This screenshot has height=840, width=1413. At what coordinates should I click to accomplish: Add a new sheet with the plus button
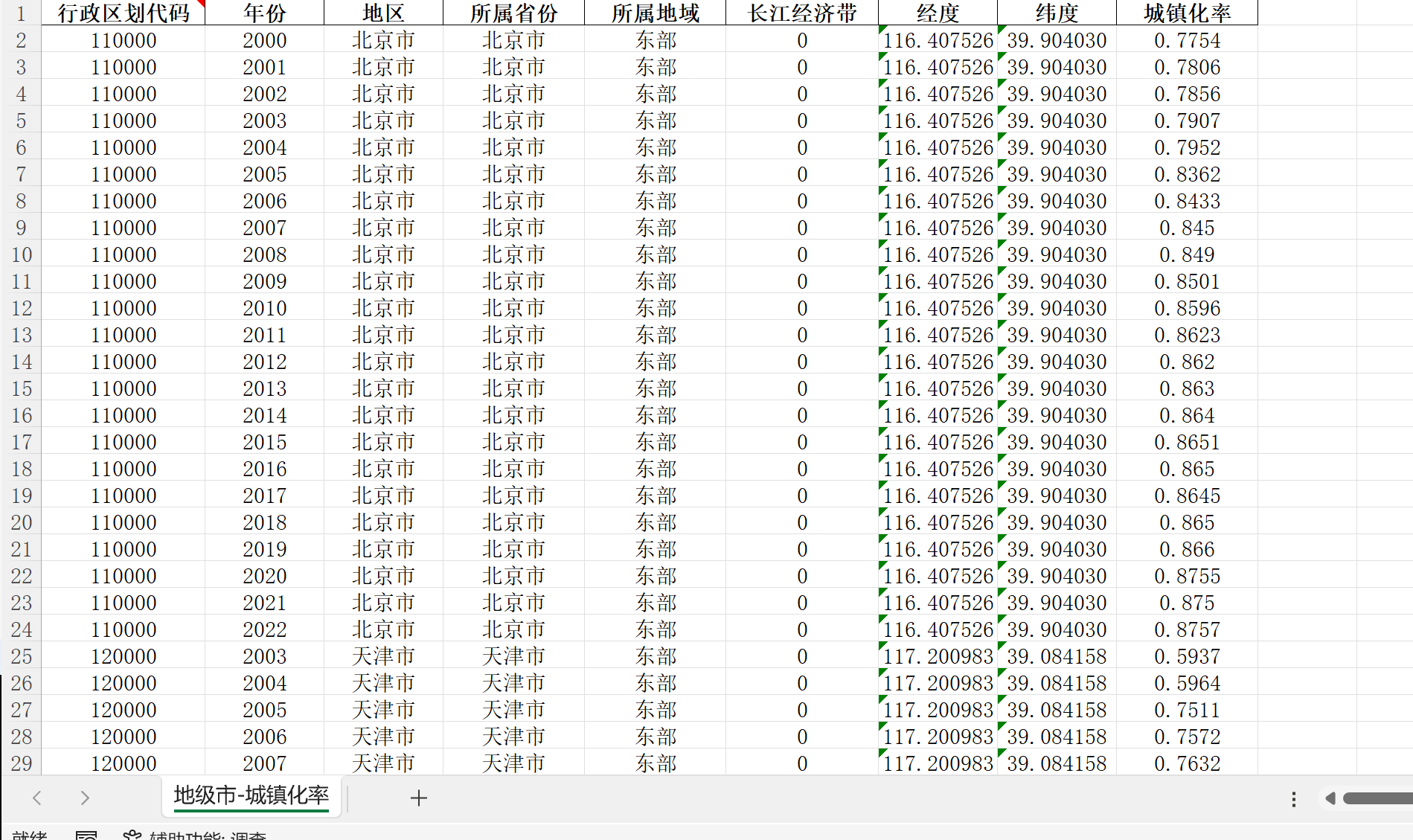click(x=419, y=798)
